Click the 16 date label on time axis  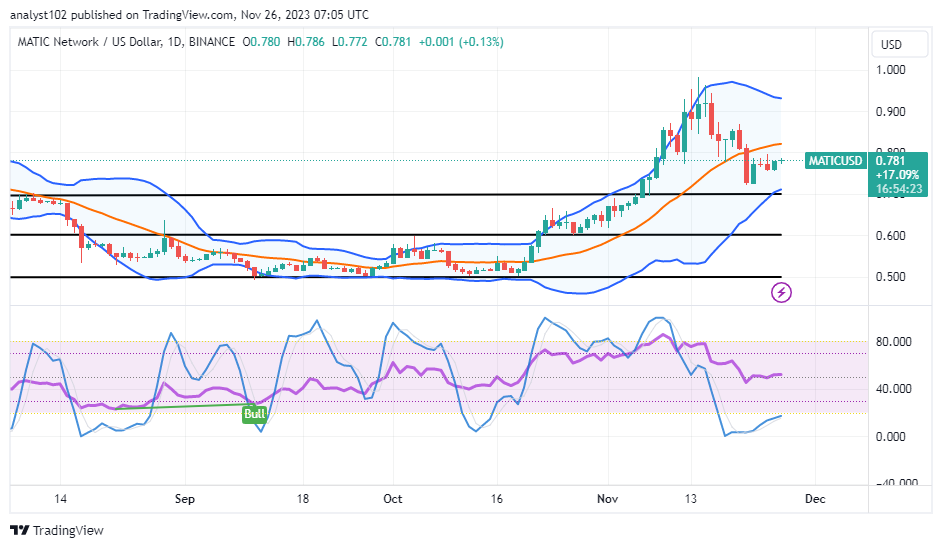pyautogui.click(x=496, y=499)
